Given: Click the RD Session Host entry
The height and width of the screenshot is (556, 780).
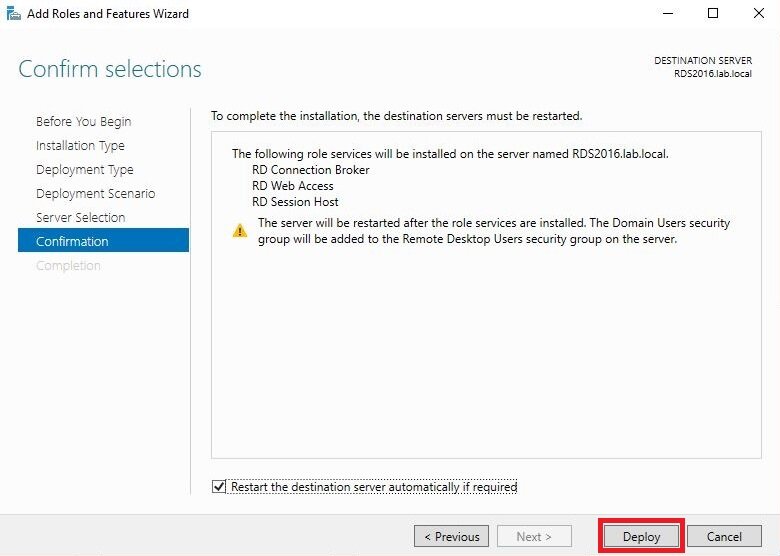Looking at the screenshot, I should tap(295, 201).
